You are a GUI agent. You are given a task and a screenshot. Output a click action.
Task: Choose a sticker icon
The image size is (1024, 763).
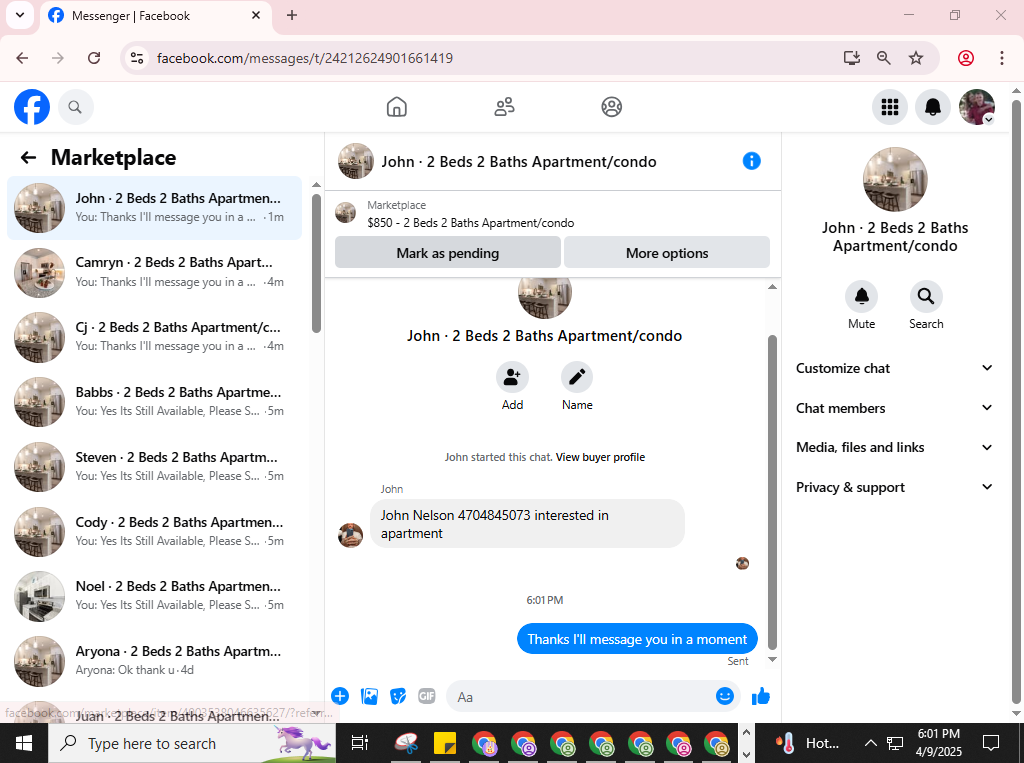pos(398,696)
